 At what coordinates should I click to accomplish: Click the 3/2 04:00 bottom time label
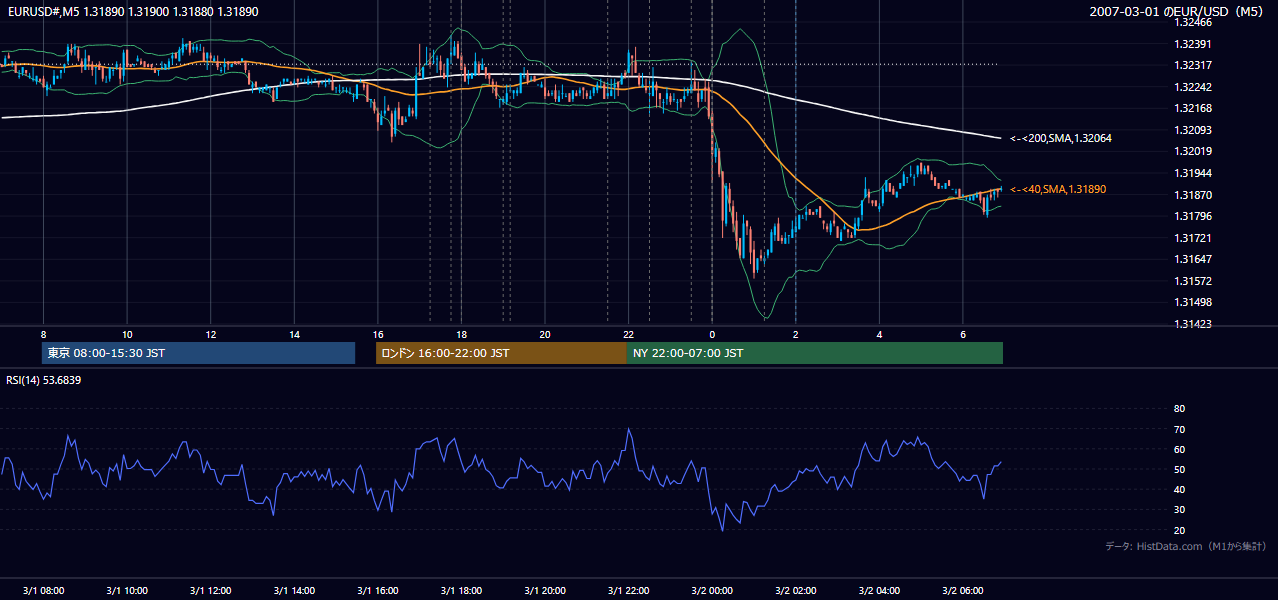879,591
